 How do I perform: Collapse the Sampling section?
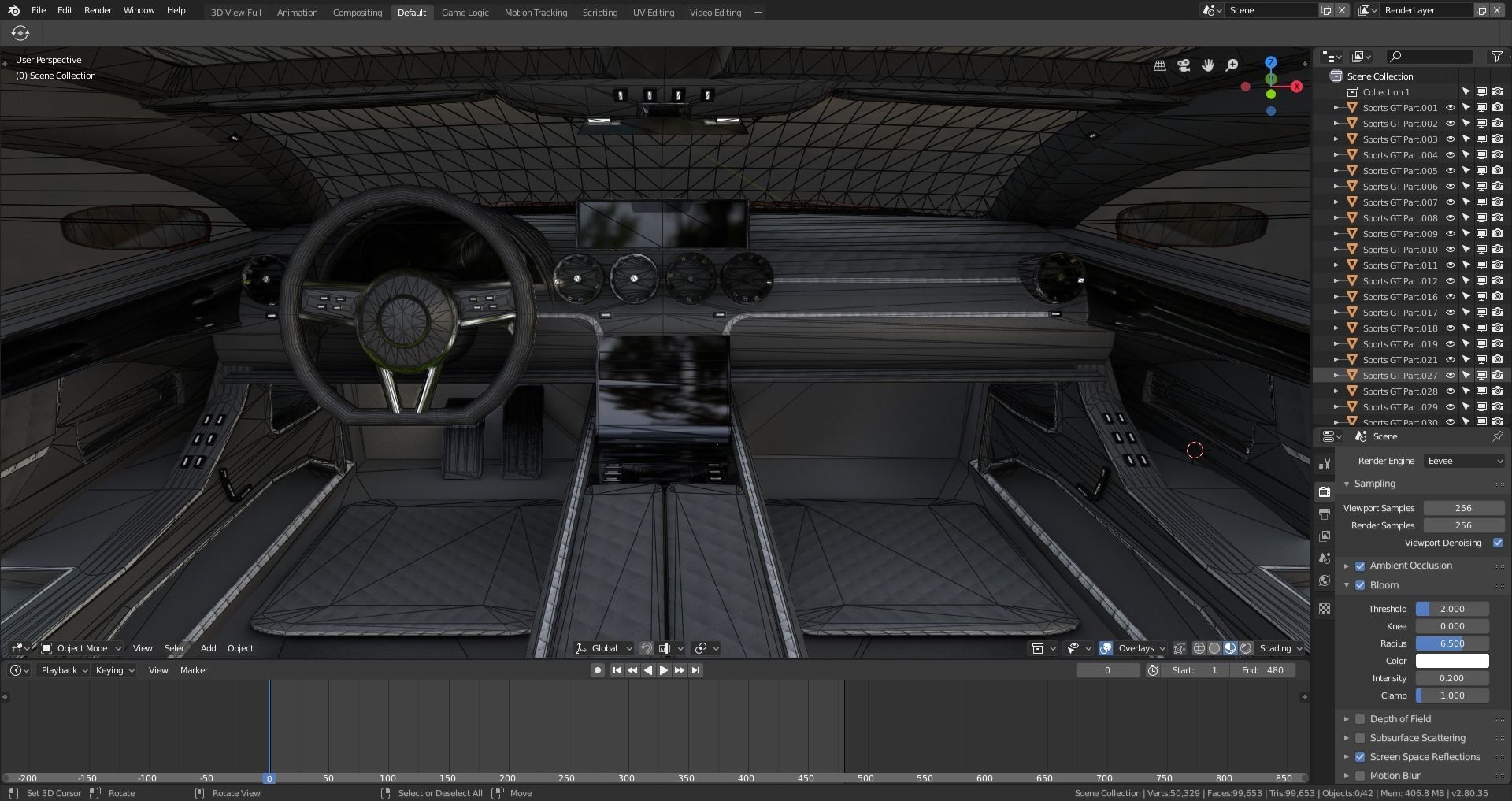point(1347,484)
